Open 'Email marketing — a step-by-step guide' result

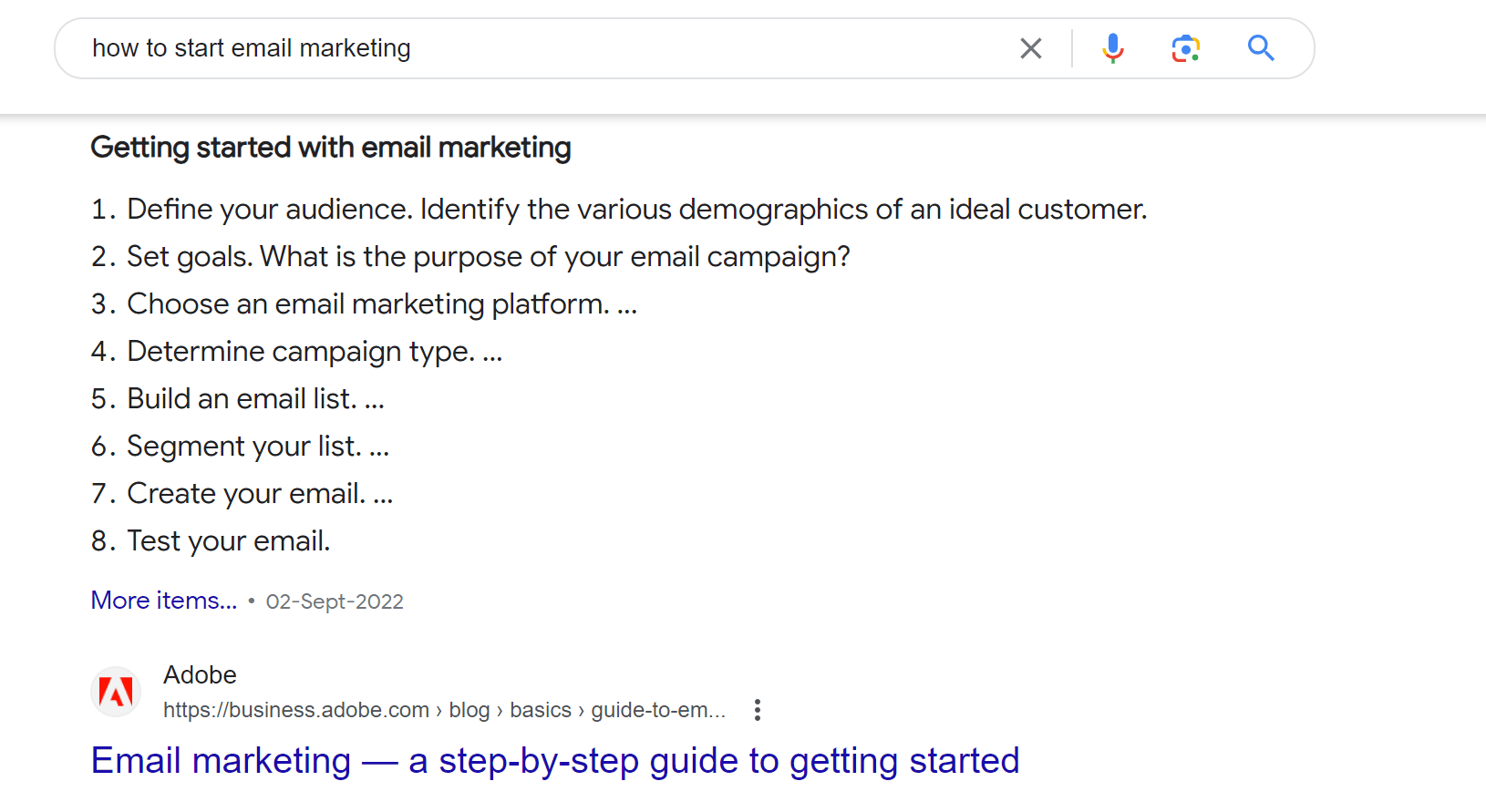tap(555, 760)
